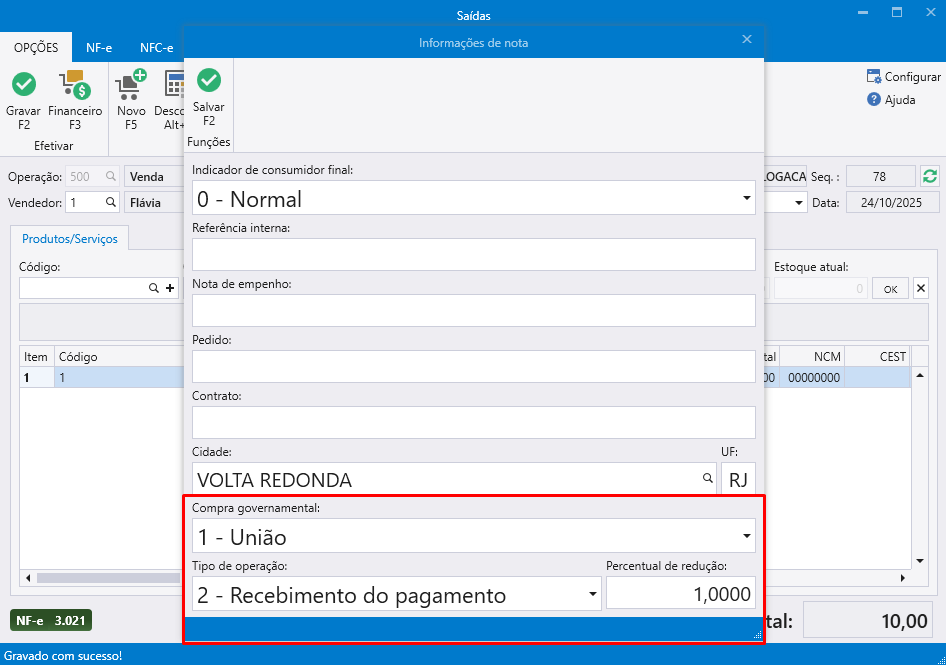The width and height of the screenshot is (946, 665).
Task: Click the plus icon beside Código search
Action: pos(170,288)
